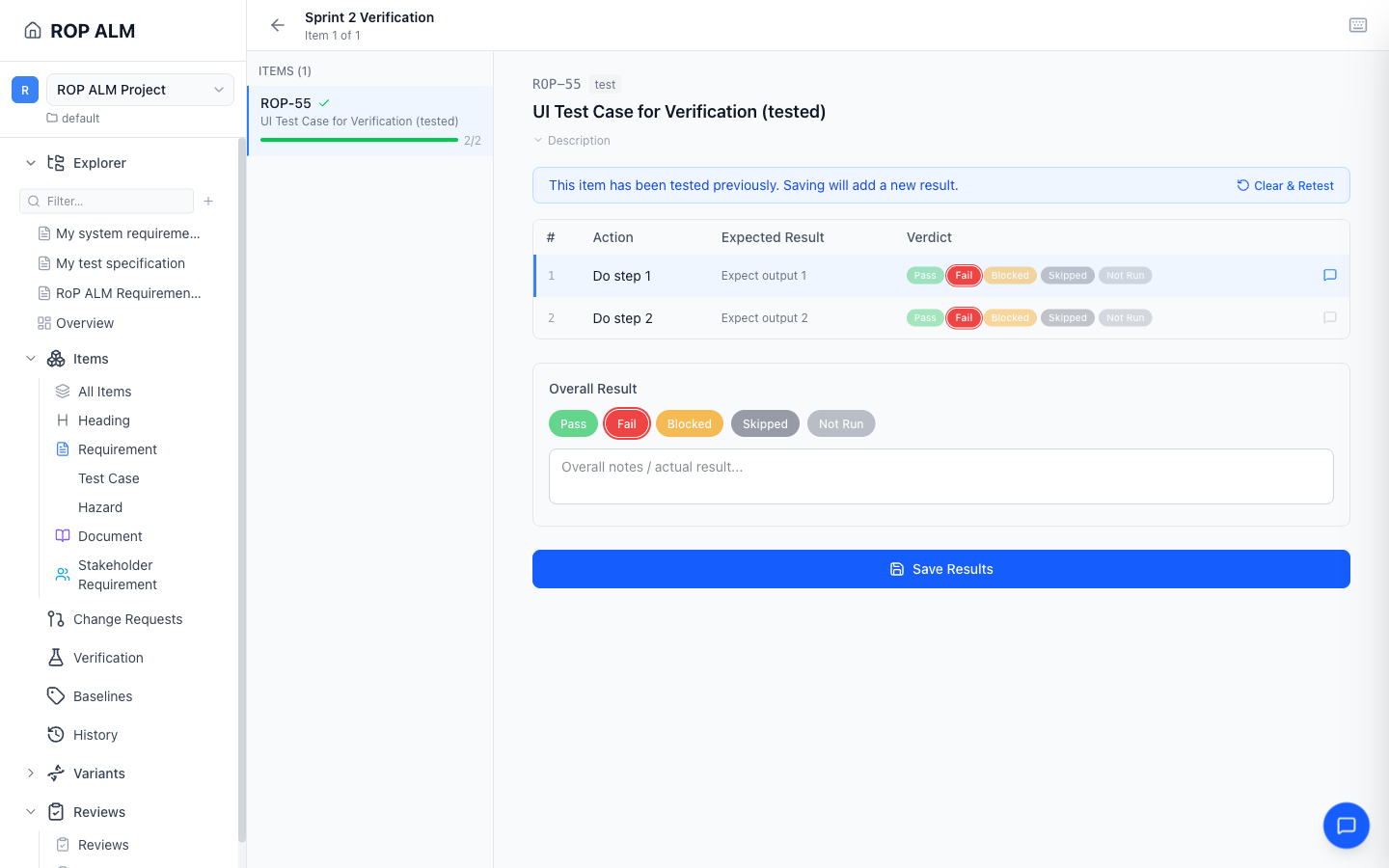The image size is (1389, 868).
Task: Collapse the Reviews section chevron
Action: [31, 812]
